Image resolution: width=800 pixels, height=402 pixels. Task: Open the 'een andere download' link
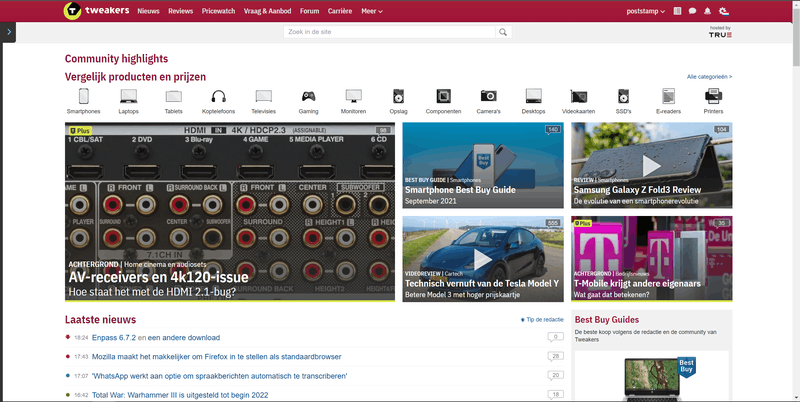point(184,338)
